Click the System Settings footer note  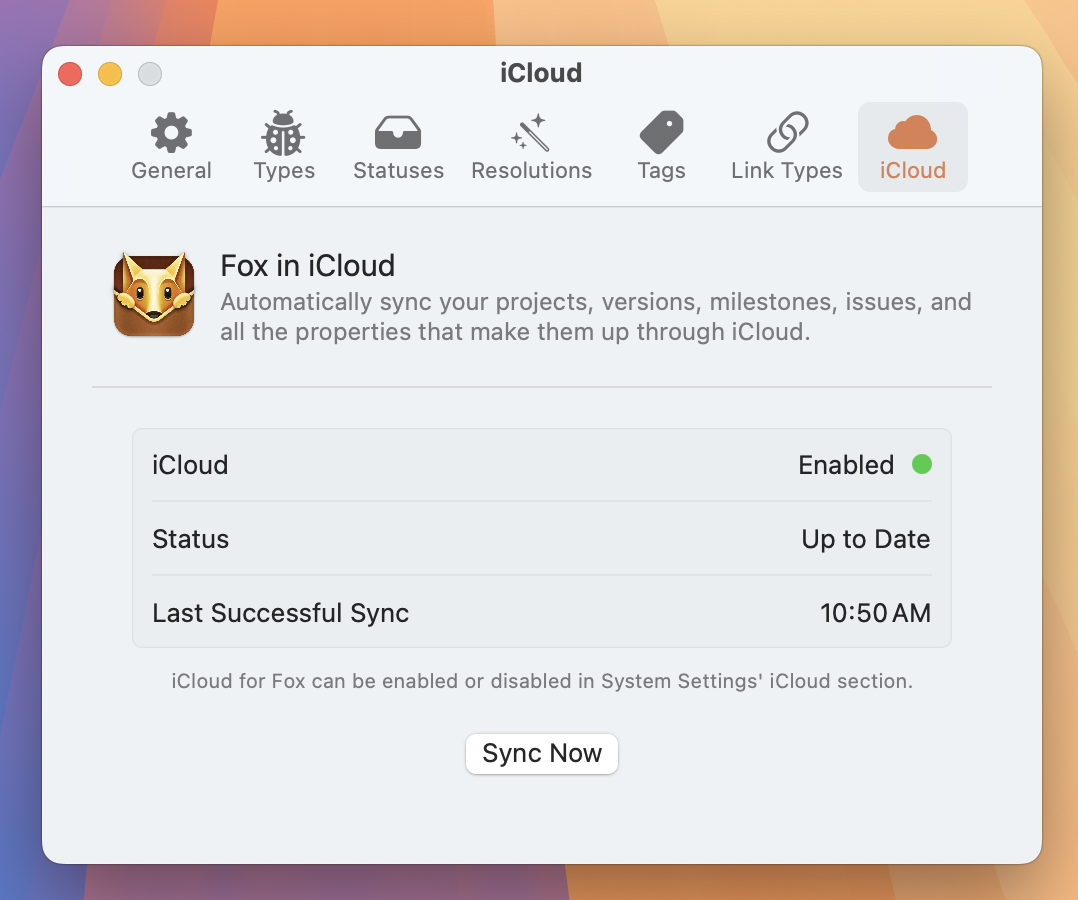pos(541,682)
